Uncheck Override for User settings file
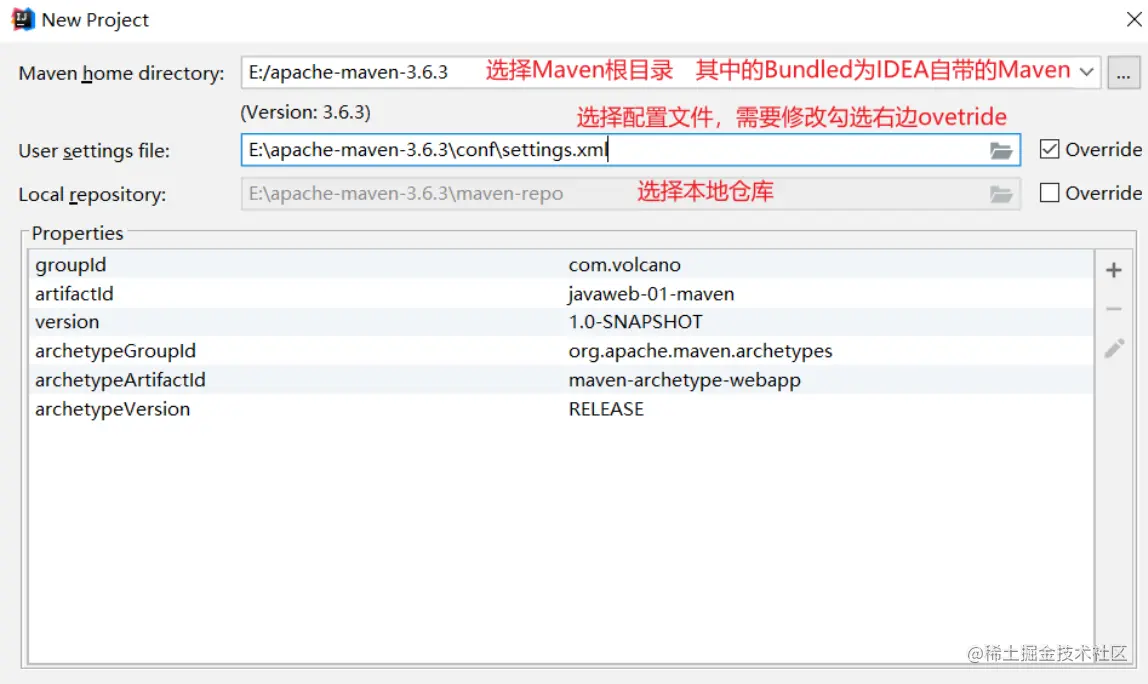 point(1049,149)
